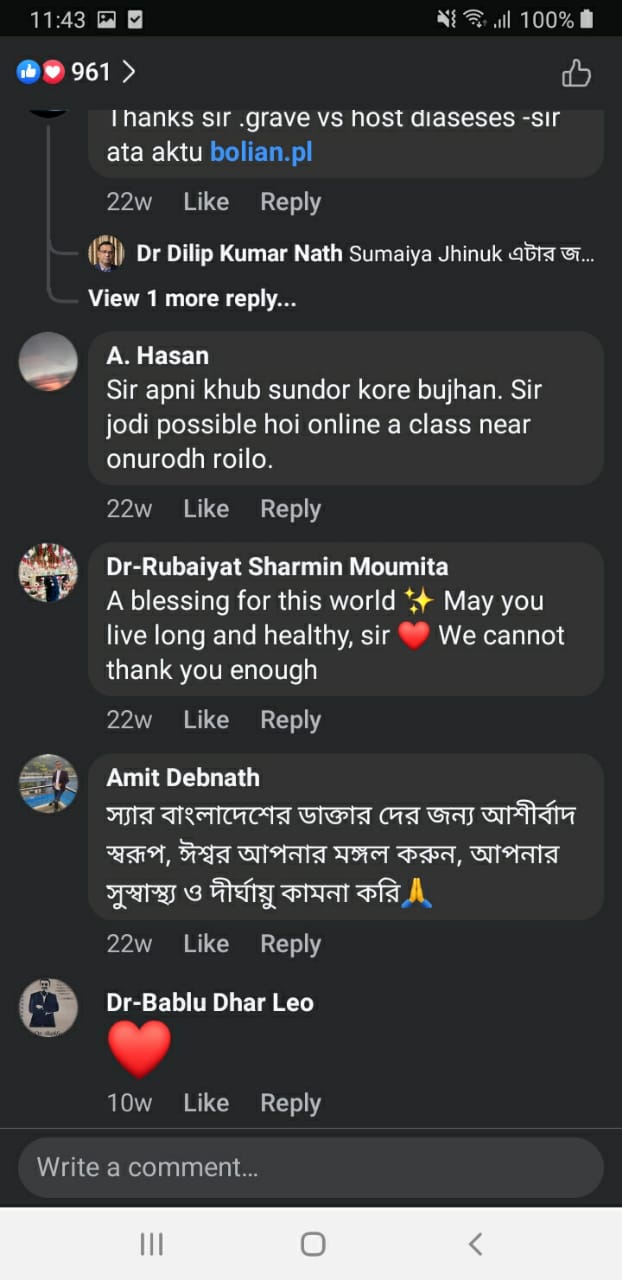Open the reactions list chevron beside 961

click(128, 72)
